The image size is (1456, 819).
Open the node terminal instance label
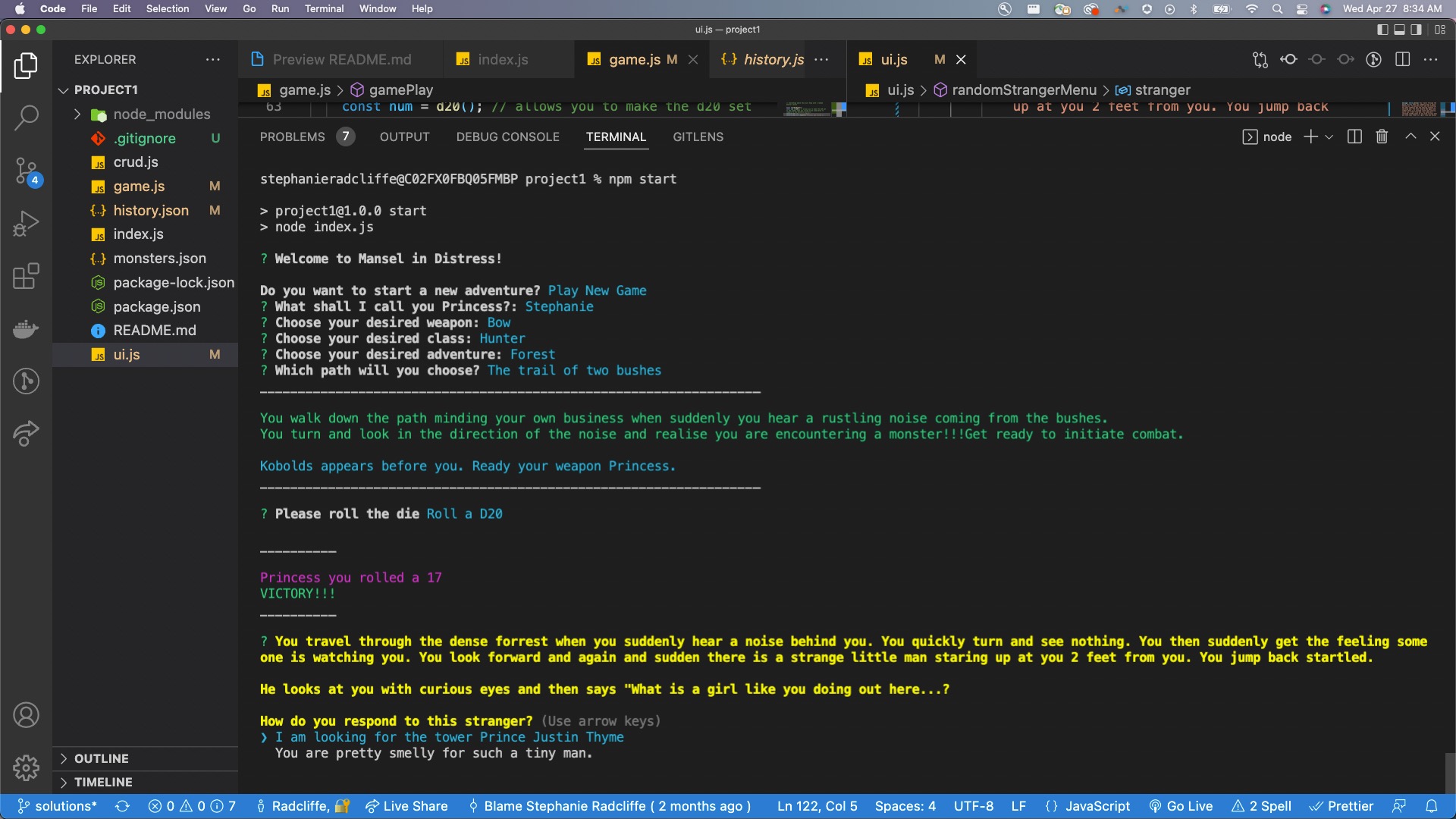click(x=1267, y=136)
